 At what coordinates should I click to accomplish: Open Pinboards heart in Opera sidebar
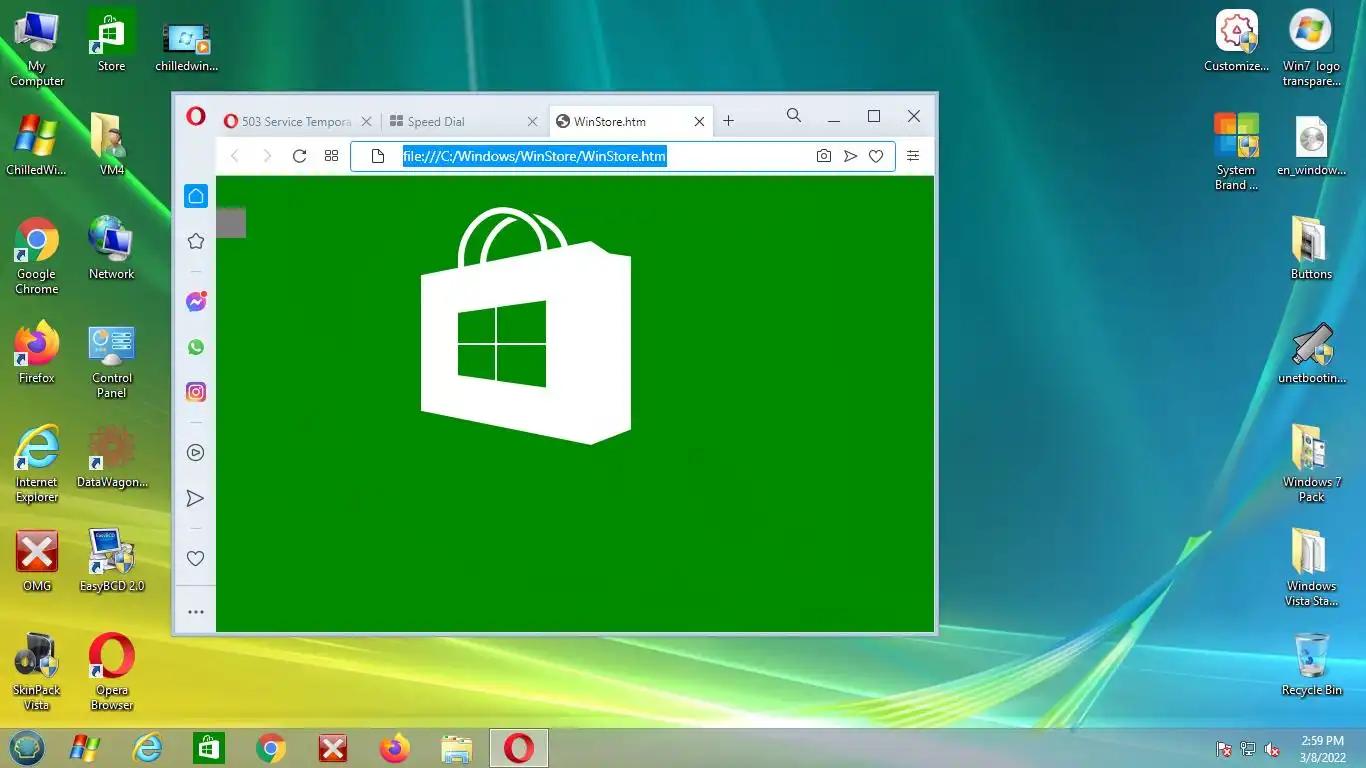pyautogui.click(x=196, y=559)
